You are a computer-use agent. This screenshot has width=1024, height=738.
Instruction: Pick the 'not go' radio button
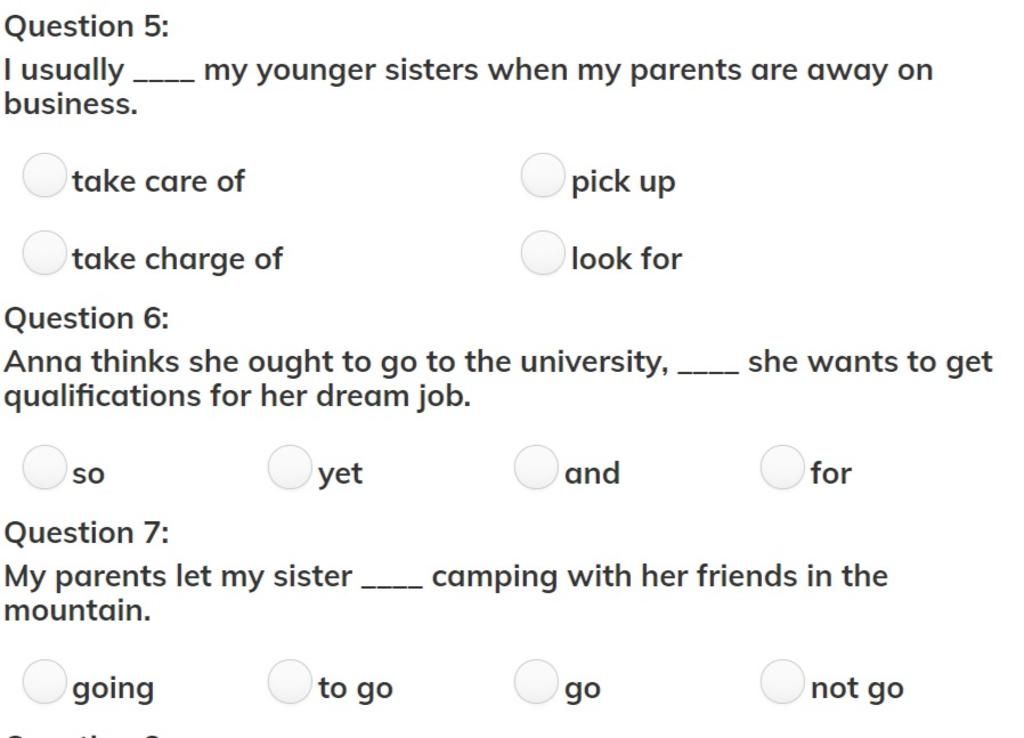click(782, 681)
